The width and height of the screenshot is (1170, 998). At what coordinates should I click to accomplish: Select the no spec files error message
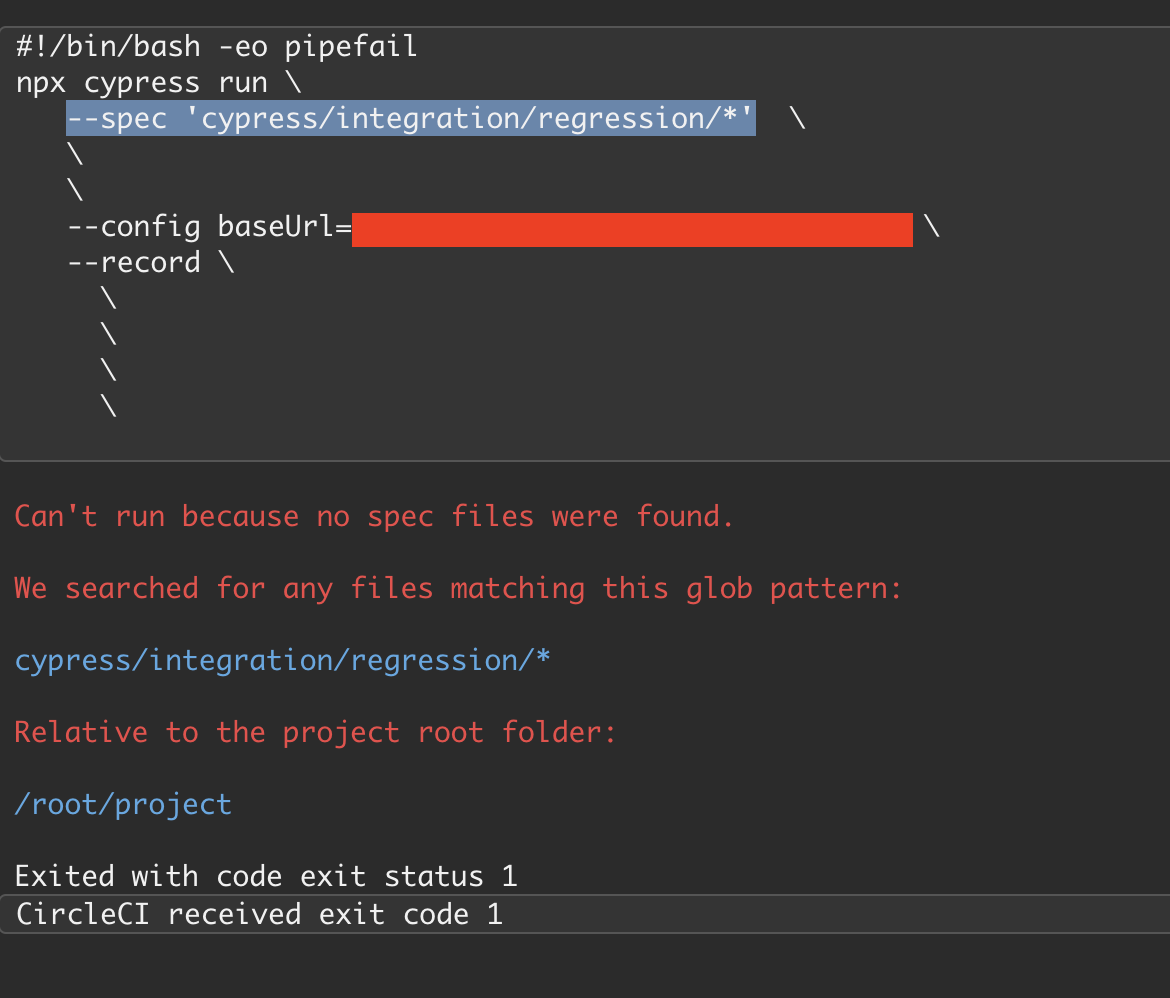point(372,515)
